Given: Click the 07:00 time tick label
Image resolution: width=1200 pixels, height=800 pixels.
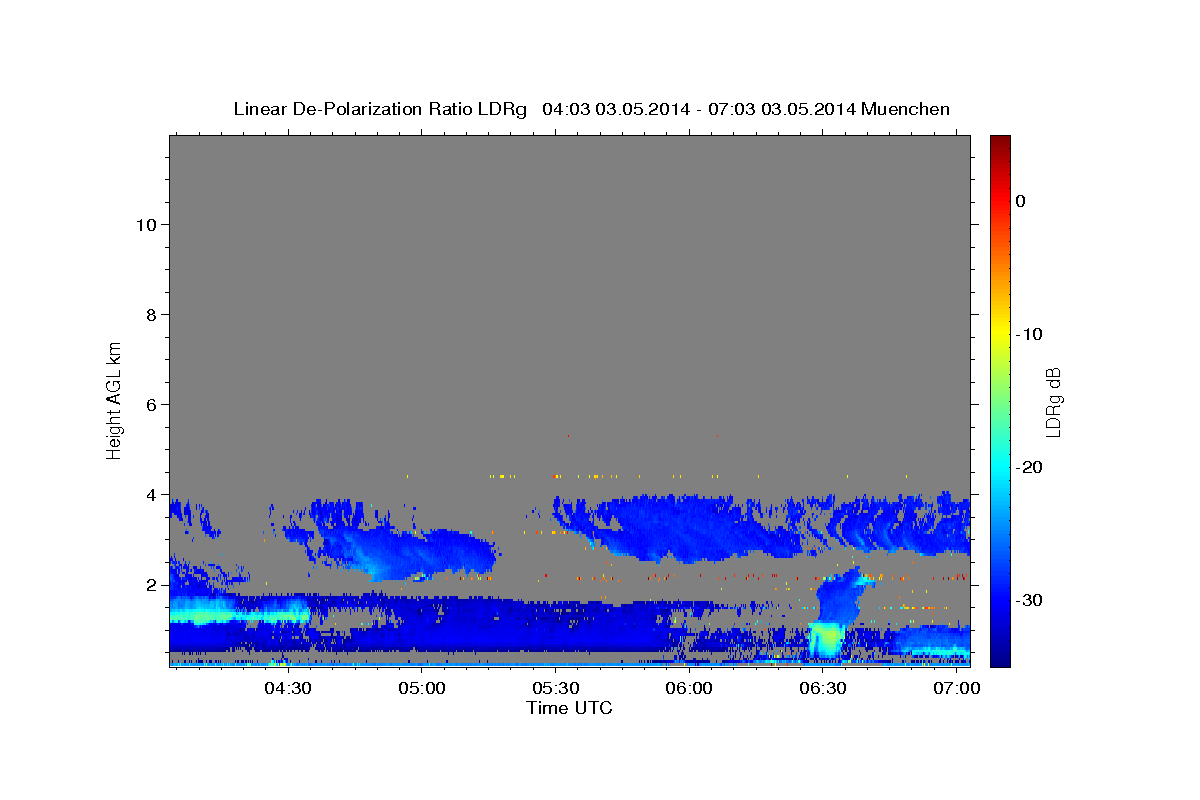Looking at the screenshot, I should 957,689.
